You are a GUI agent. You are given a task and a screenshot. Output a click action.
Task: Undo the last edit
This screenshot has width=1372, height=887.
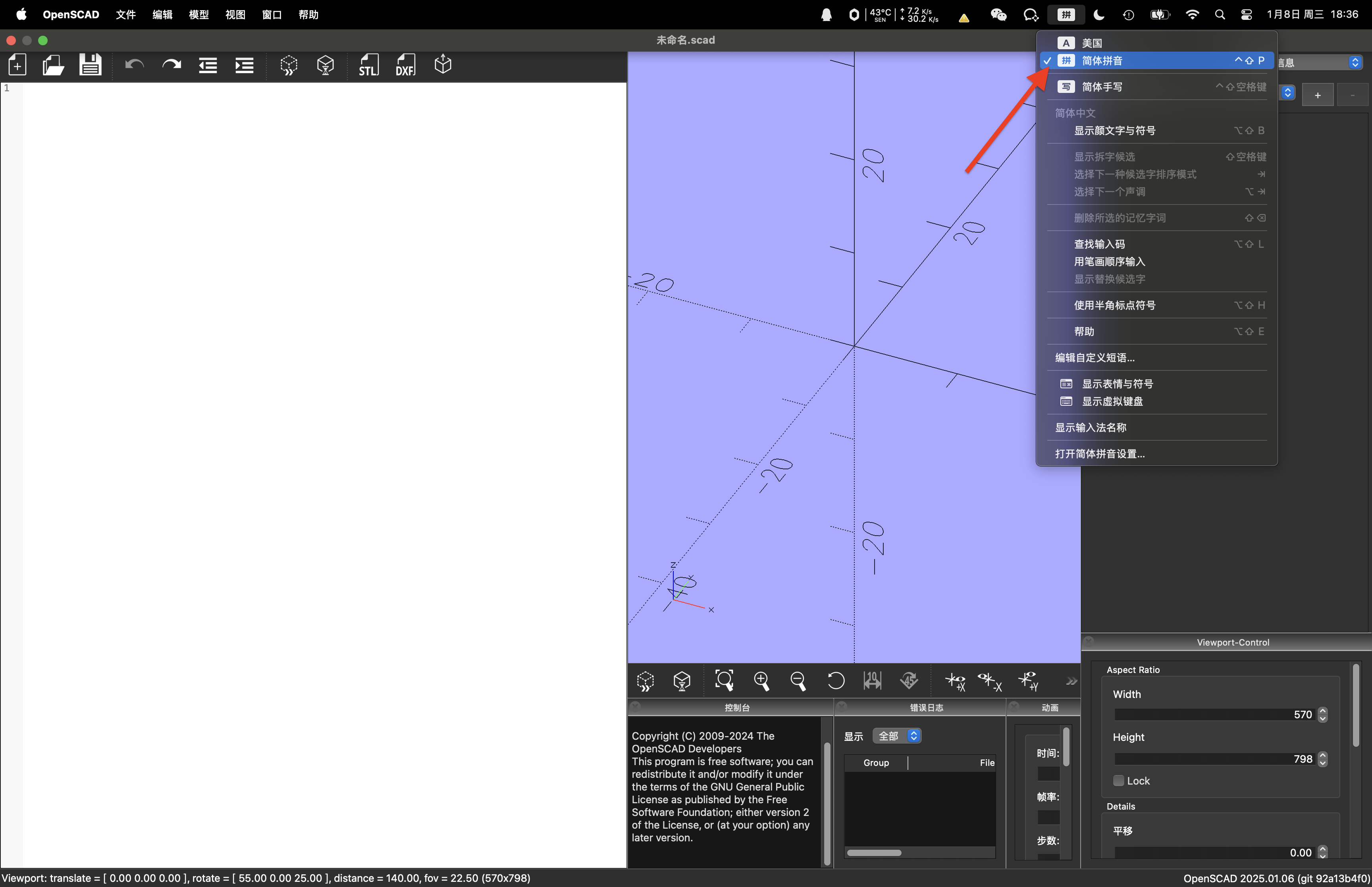(x=135, y=64)
